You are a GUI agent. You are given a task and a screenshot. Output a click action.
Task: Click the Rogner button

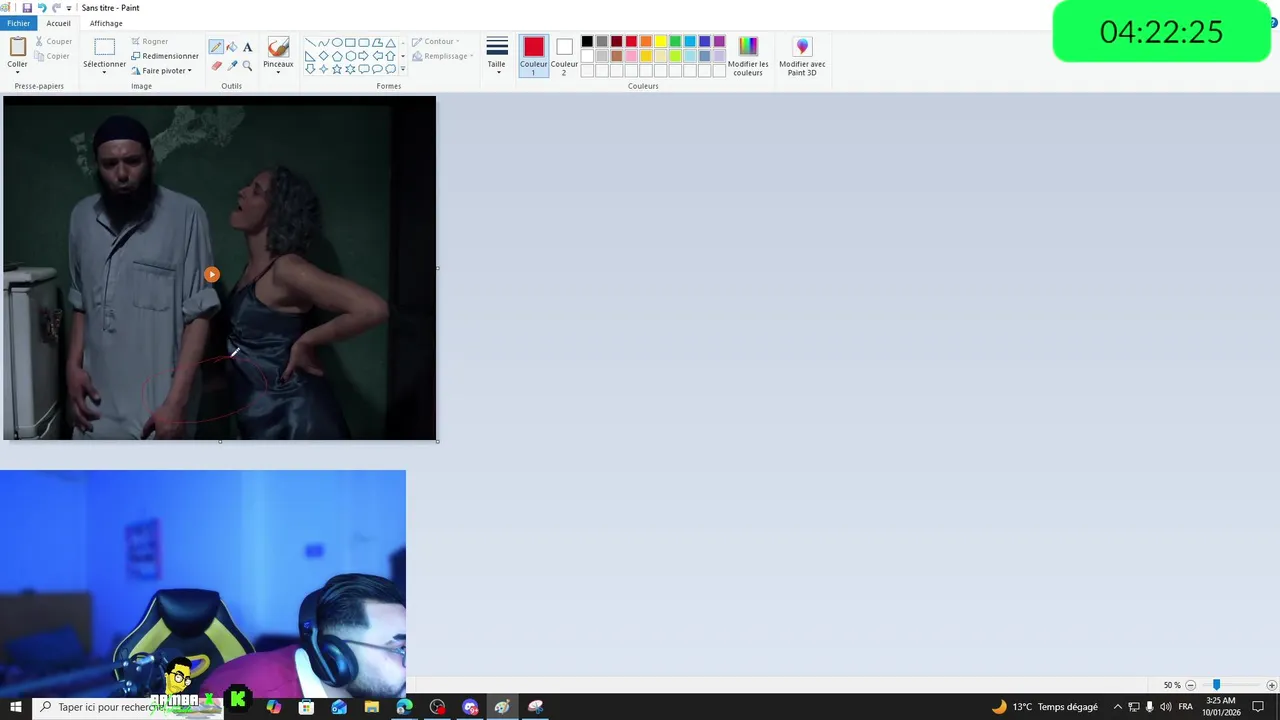pyautogui.click(x=149, y=42)
